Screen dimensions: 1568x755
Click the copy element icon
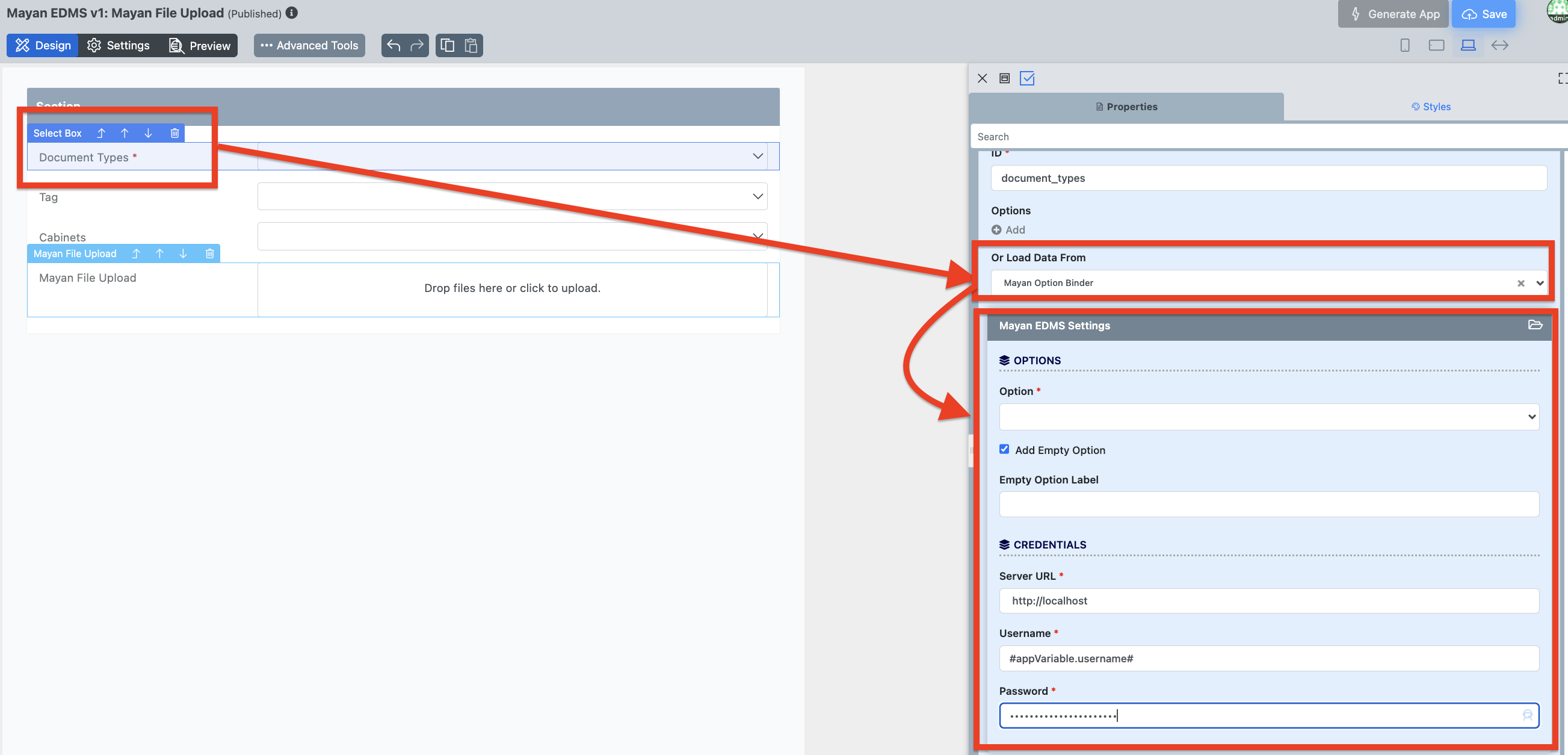[x=448, y=46]
